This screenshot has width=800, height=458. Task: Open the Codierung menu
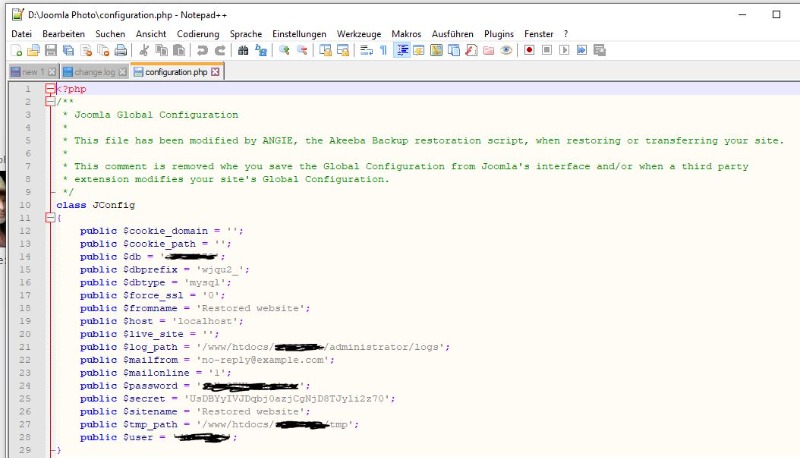click(198, 34)
